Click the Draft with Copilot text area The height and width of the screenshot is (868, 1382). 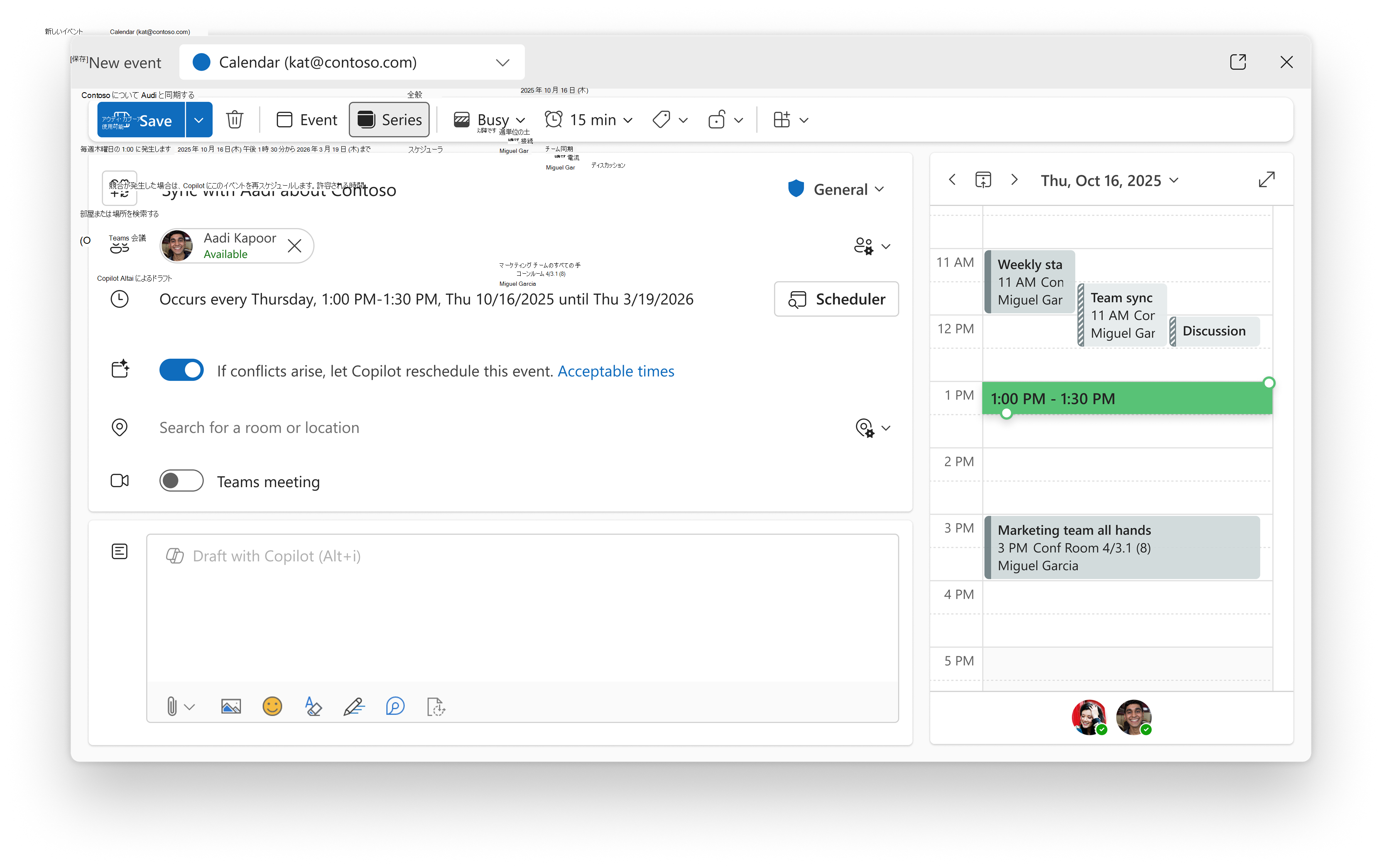pos(522,608)
